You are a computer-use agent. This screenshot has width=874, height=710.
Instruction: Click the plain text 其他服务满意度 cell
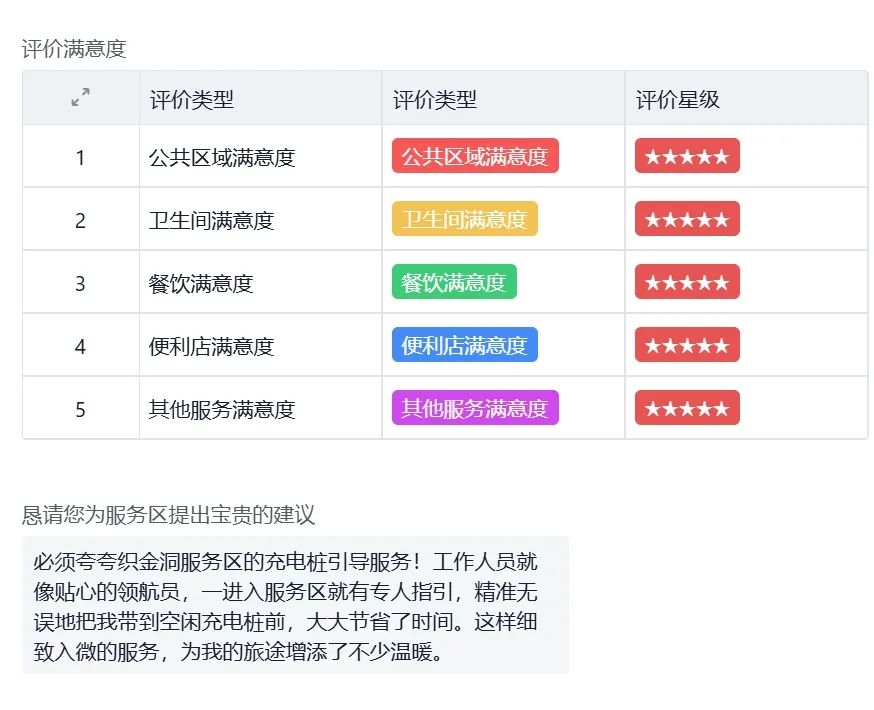click(x=222, y=410)
